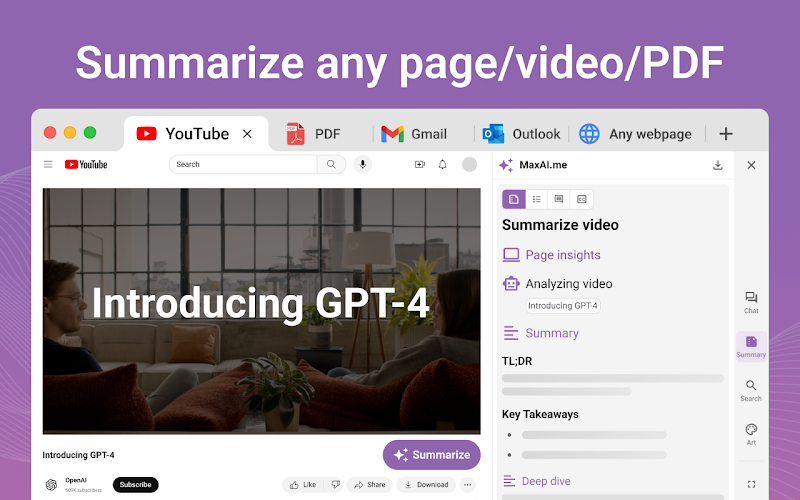Like the video
The height and width of the screenshot is (500, 800).
(303, 485)
